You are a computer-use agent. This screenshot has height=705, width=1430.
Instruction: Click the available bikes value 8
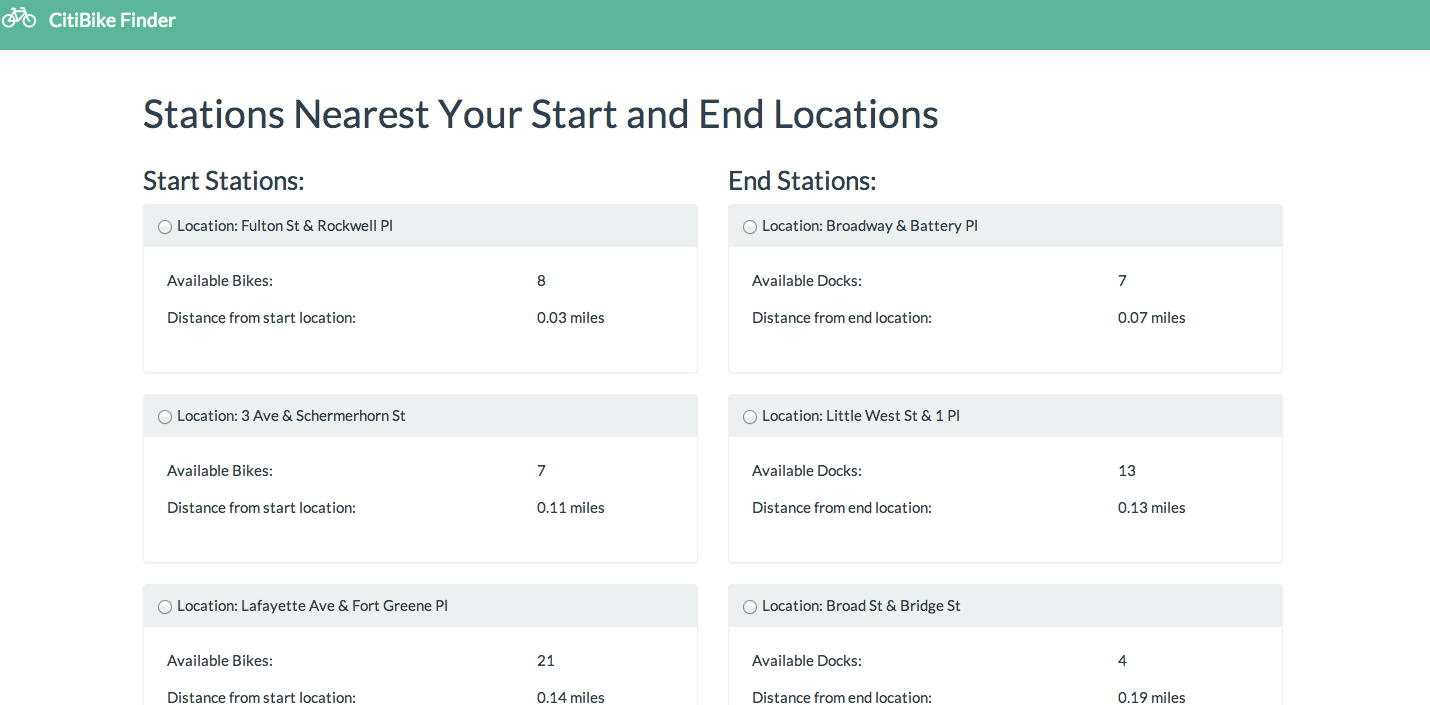(x=541, y=281)
